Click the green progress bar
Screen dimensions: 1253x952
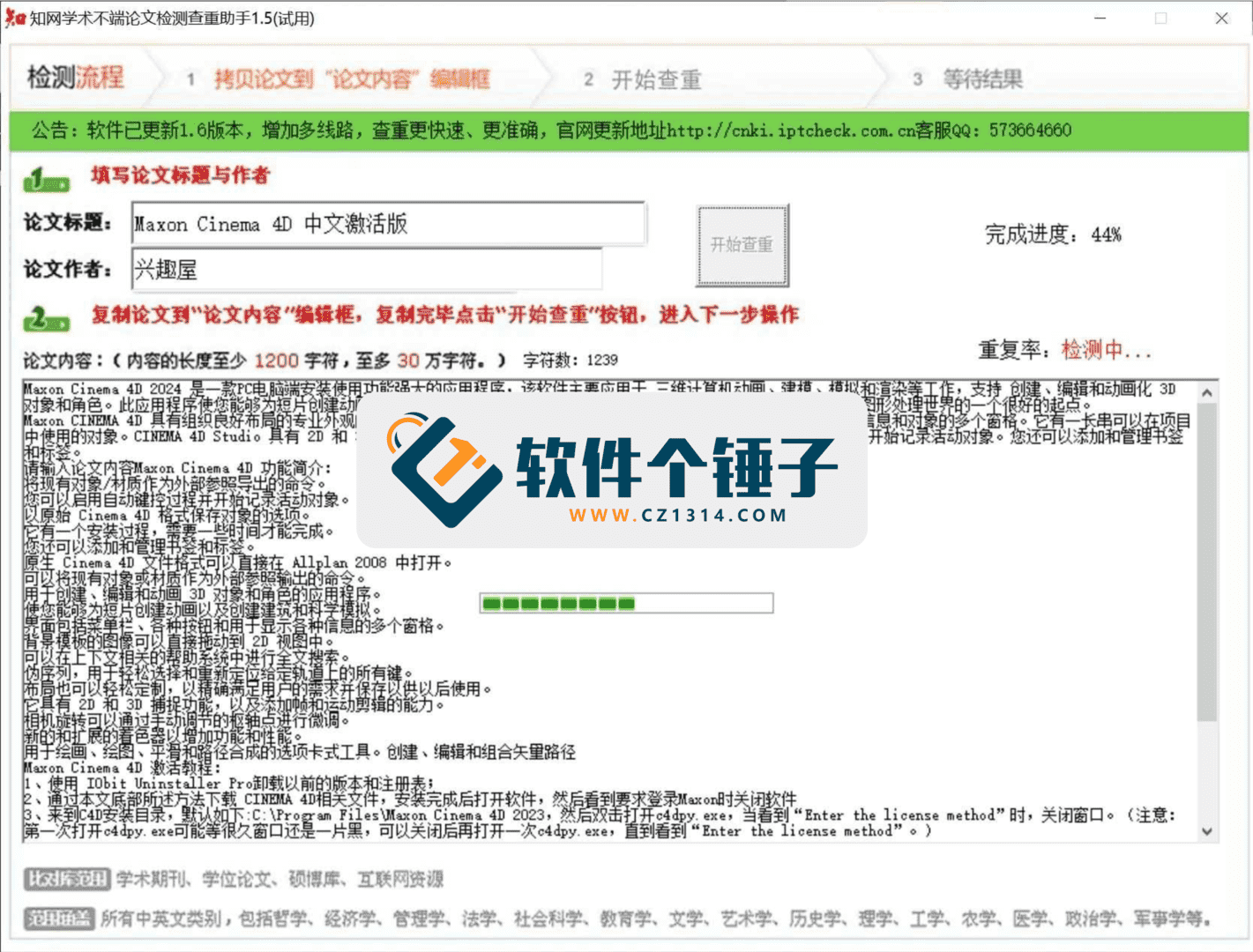627,604
